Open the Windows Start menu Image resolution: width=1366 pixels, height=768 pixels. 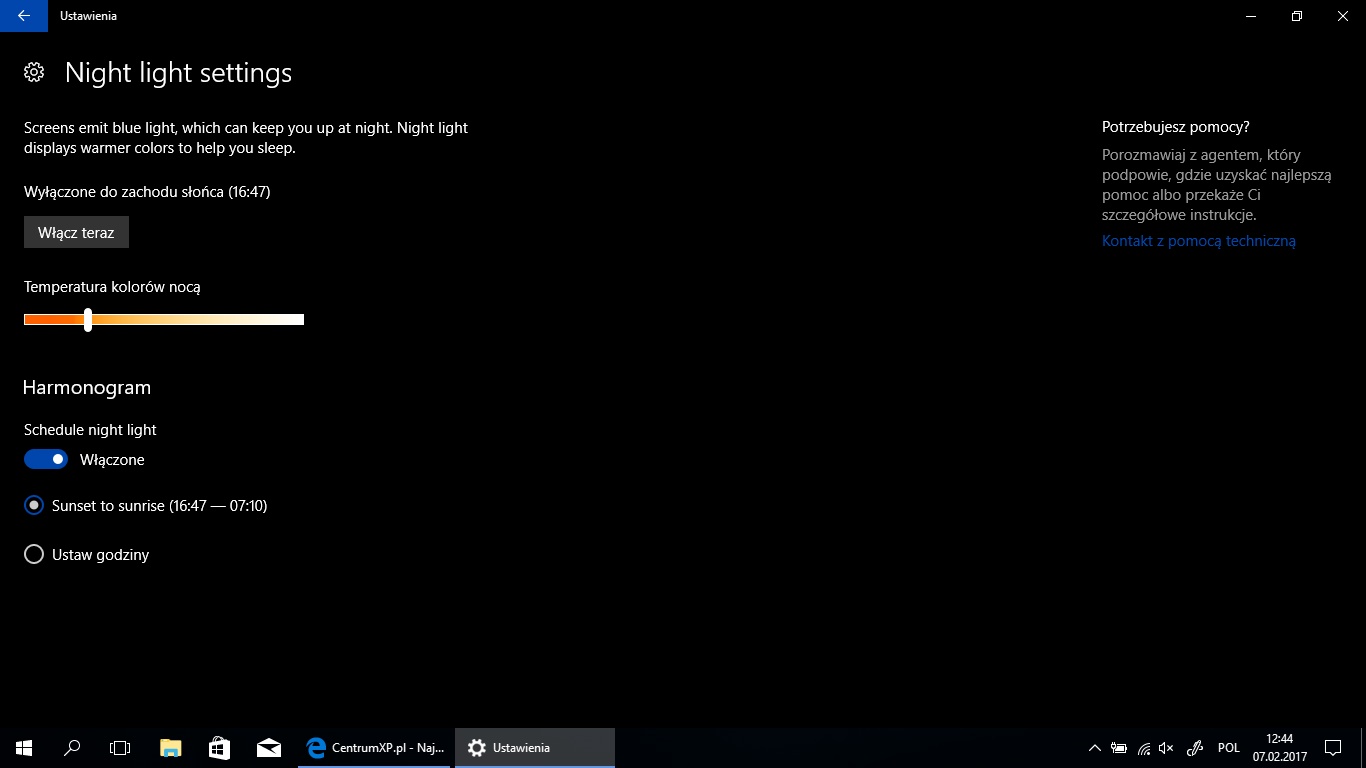(24, 747)
